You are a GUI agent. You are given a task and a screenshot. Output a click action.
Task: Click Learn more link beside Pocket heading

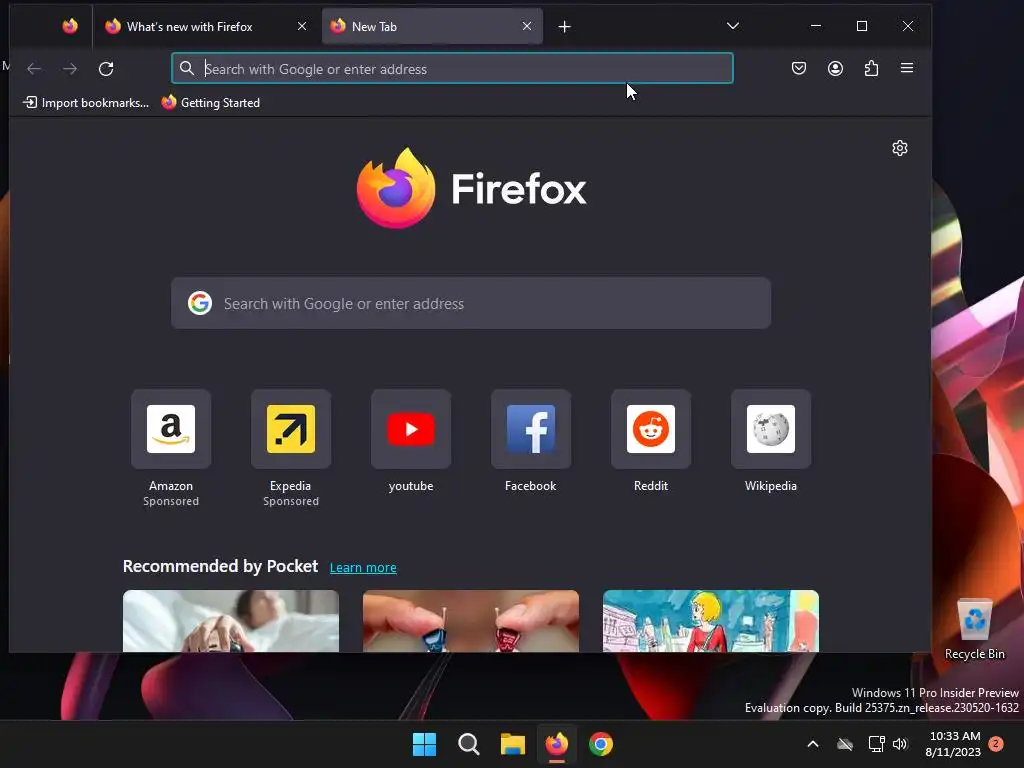click(363, 568)
